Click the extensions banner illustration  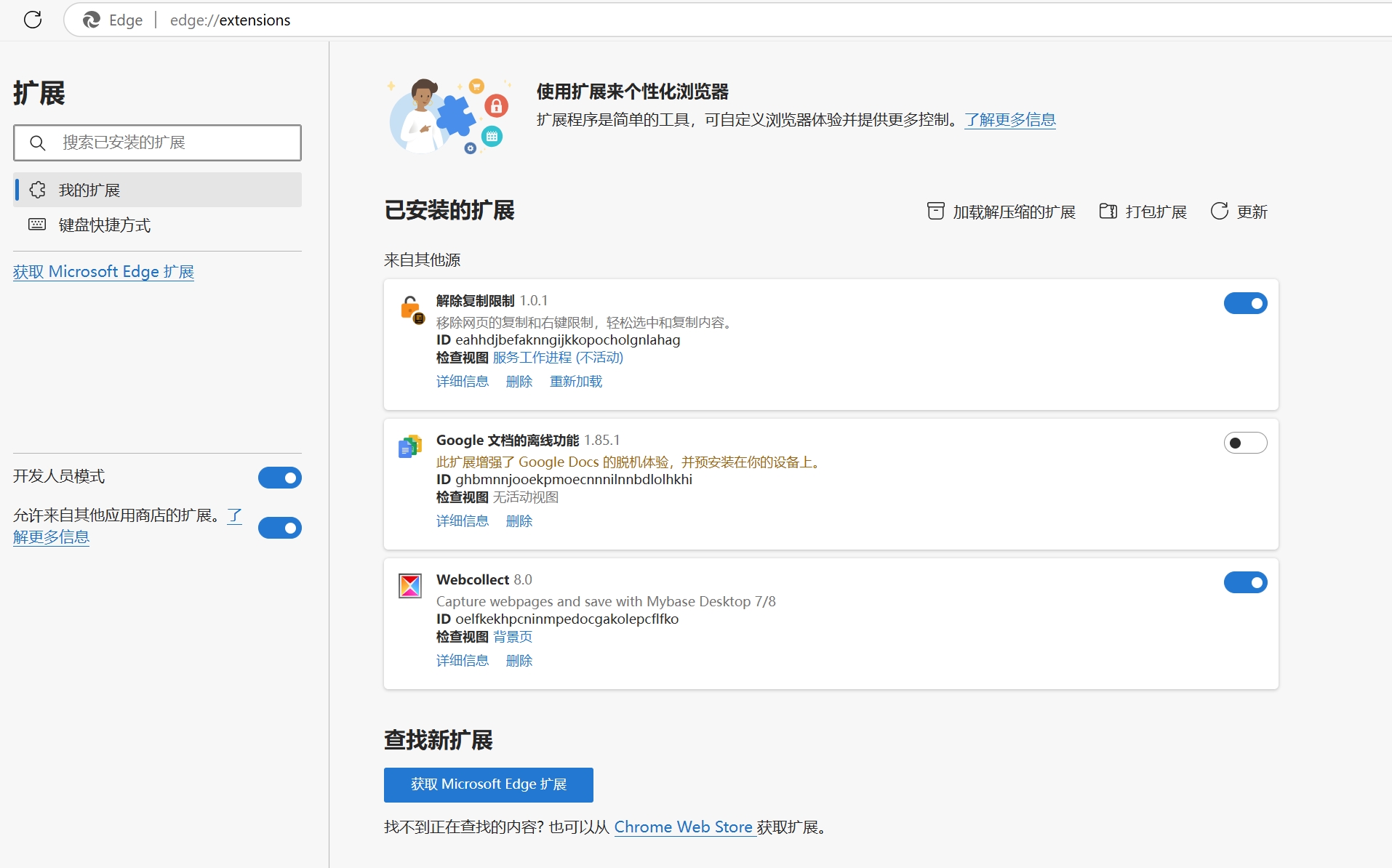(449, 116)
